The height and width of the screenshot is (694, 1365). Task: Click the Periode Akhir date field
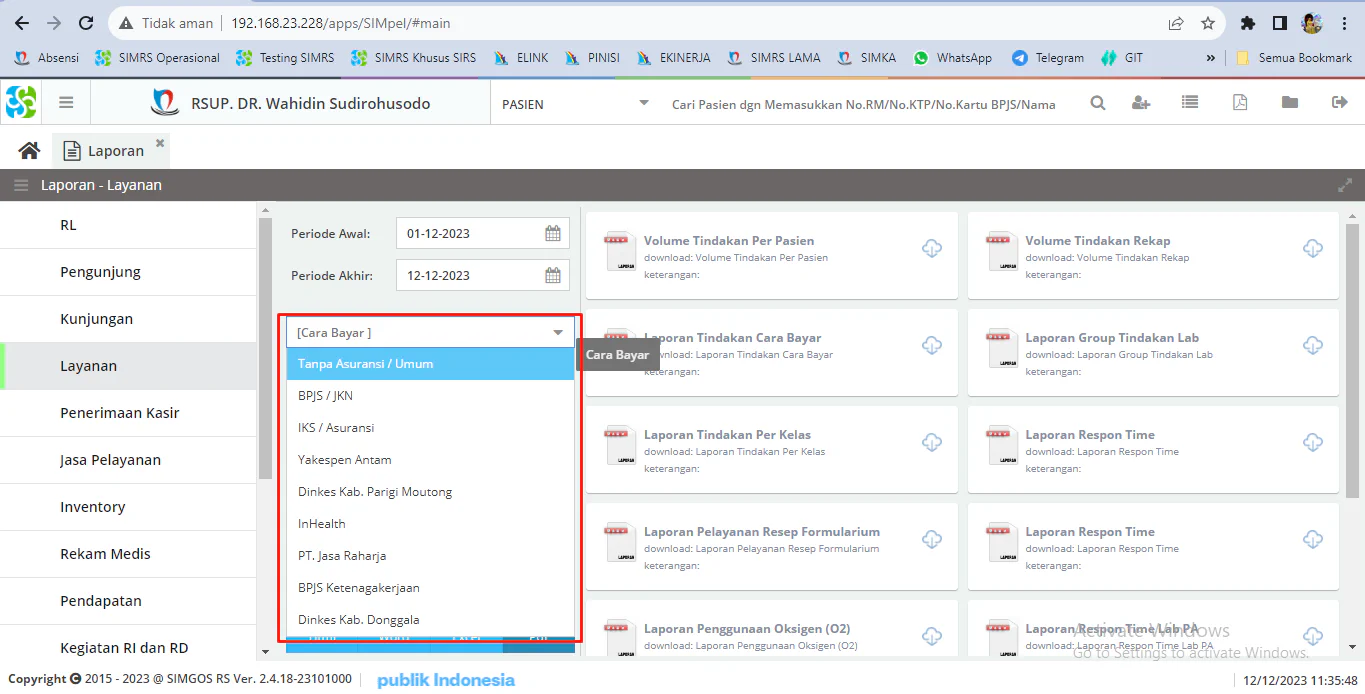point(469,275)
